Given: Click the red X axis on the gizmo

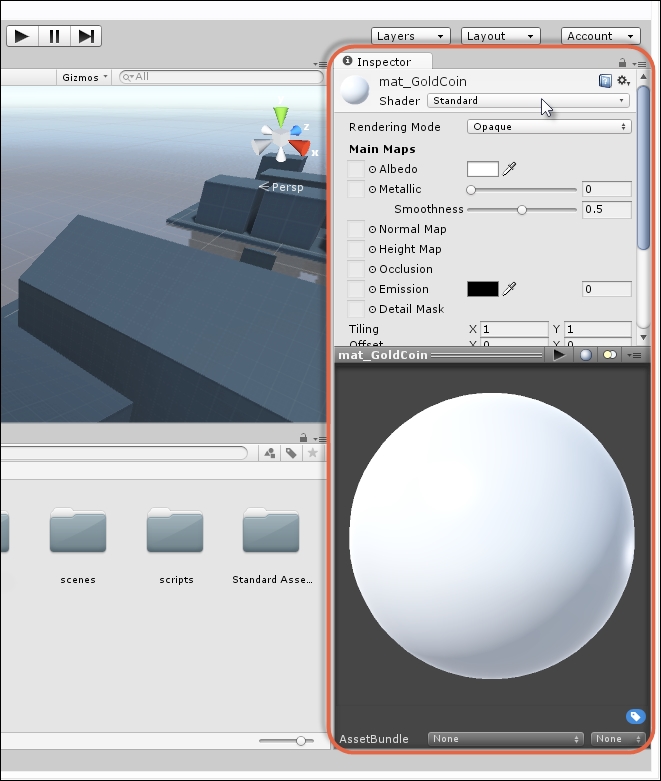Looking at the screenshot, I should 300,148.
